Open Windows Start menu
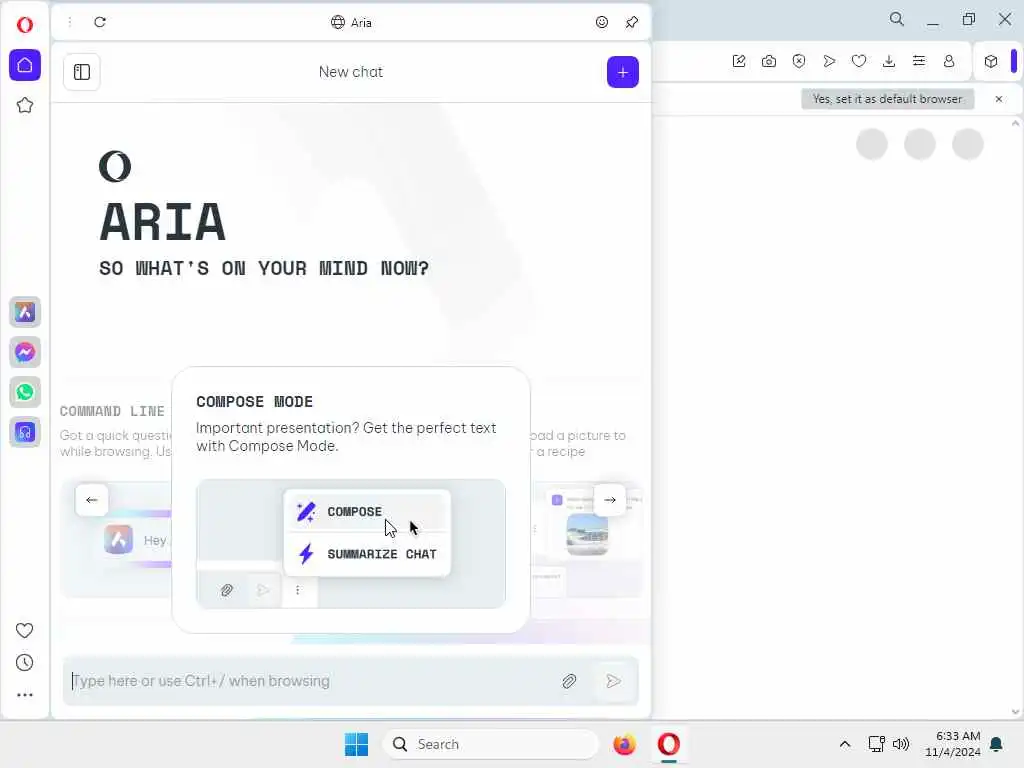Viewport: 1024px width, 768px height. (356, 744)
